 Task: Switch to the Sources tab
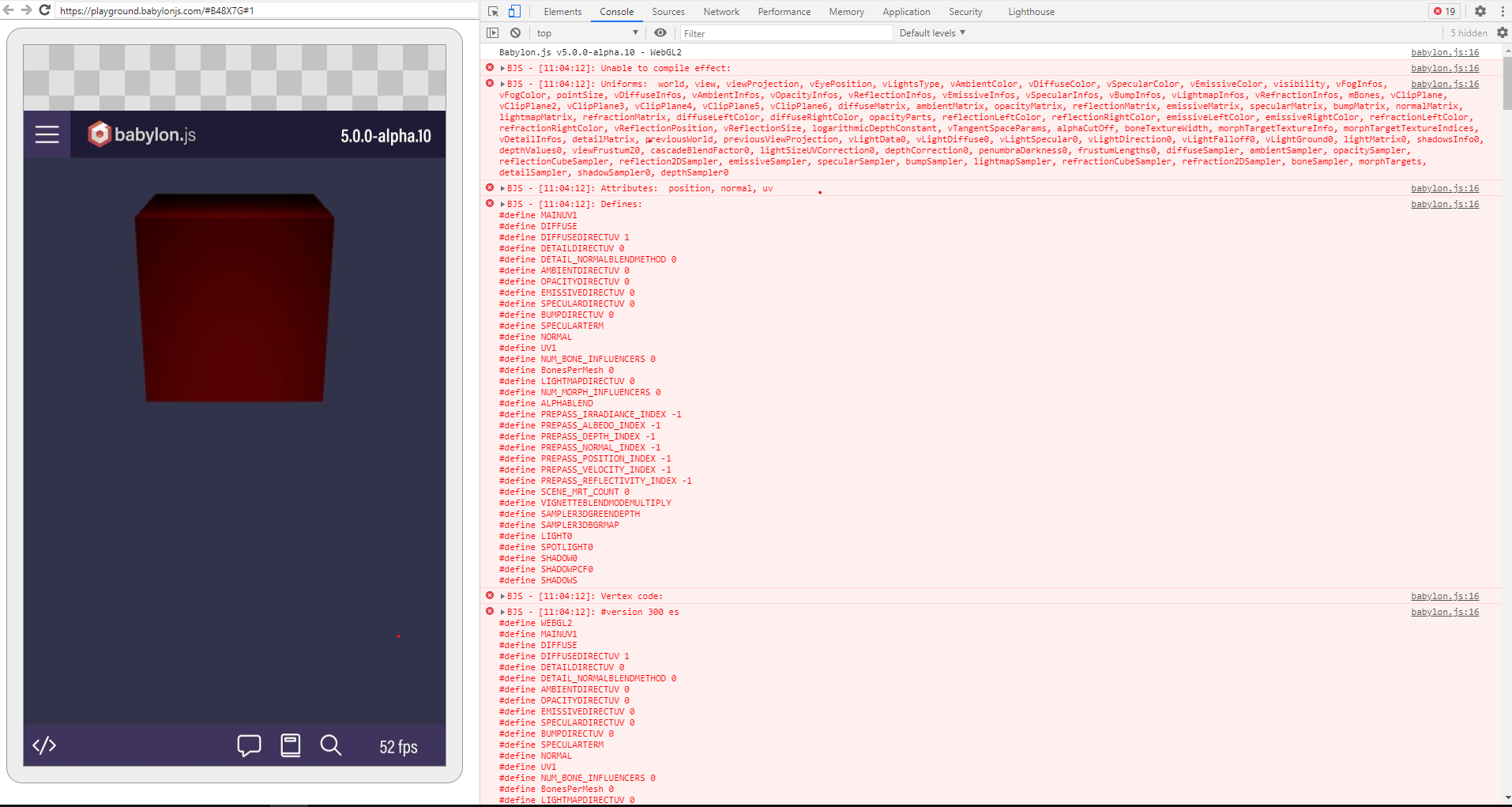[668, 11]
